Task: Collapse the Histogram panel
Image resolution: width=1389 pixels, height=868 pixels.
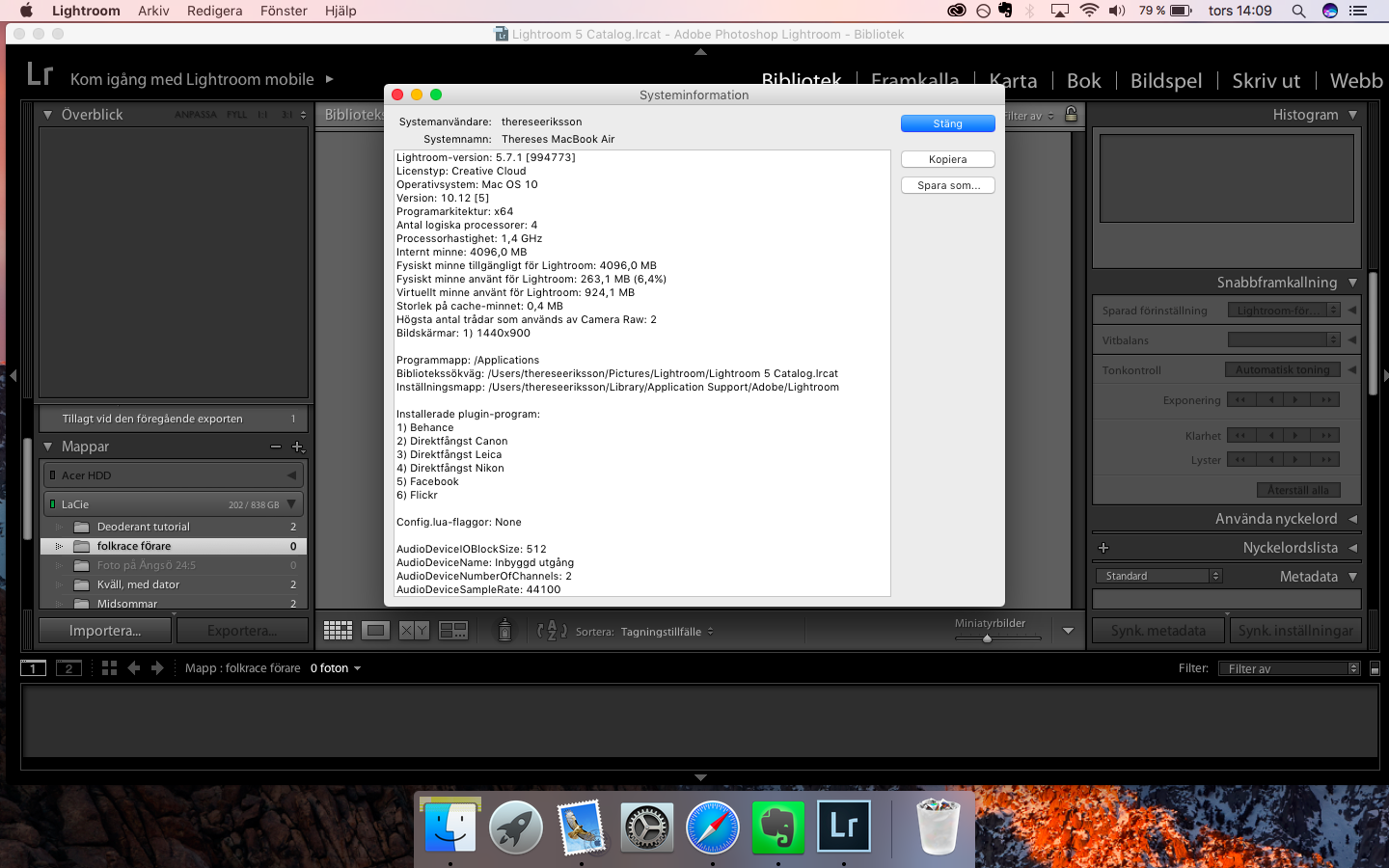Action: 1353,115
